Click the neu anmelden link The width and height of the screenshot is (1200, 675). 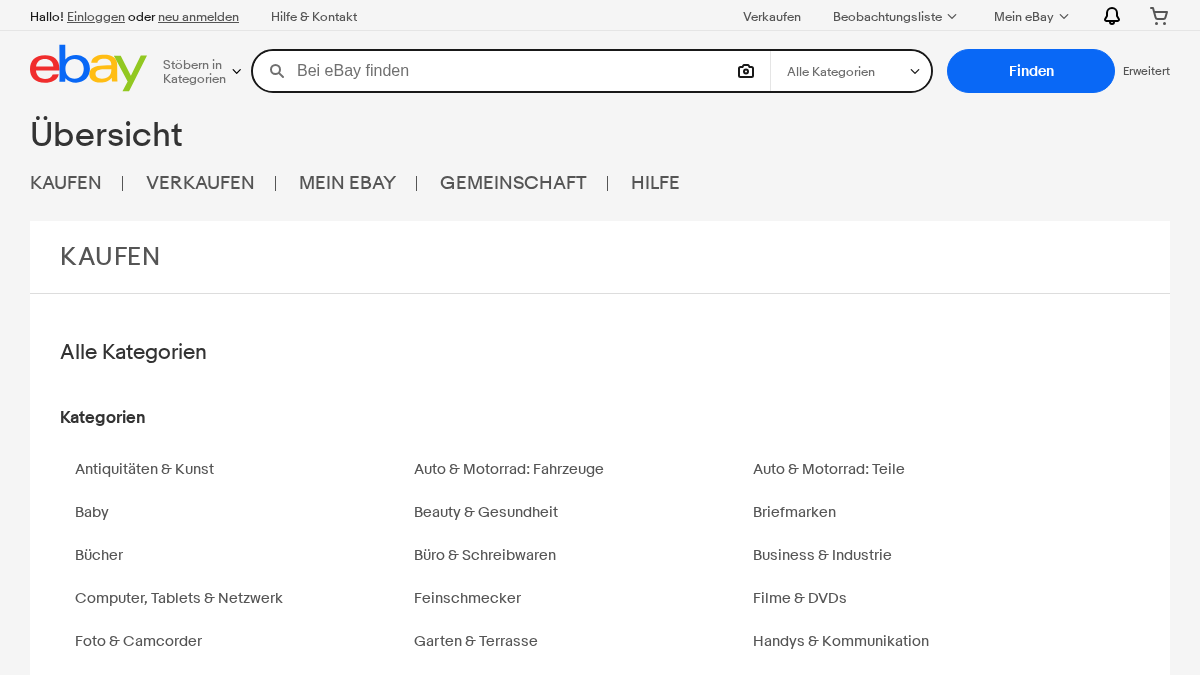pos(198,16)
